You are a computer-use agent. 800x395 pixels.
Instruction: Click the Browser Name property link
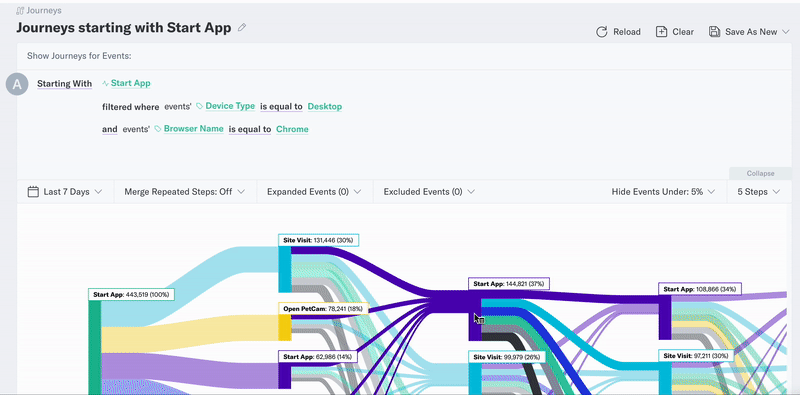[193, 129]
